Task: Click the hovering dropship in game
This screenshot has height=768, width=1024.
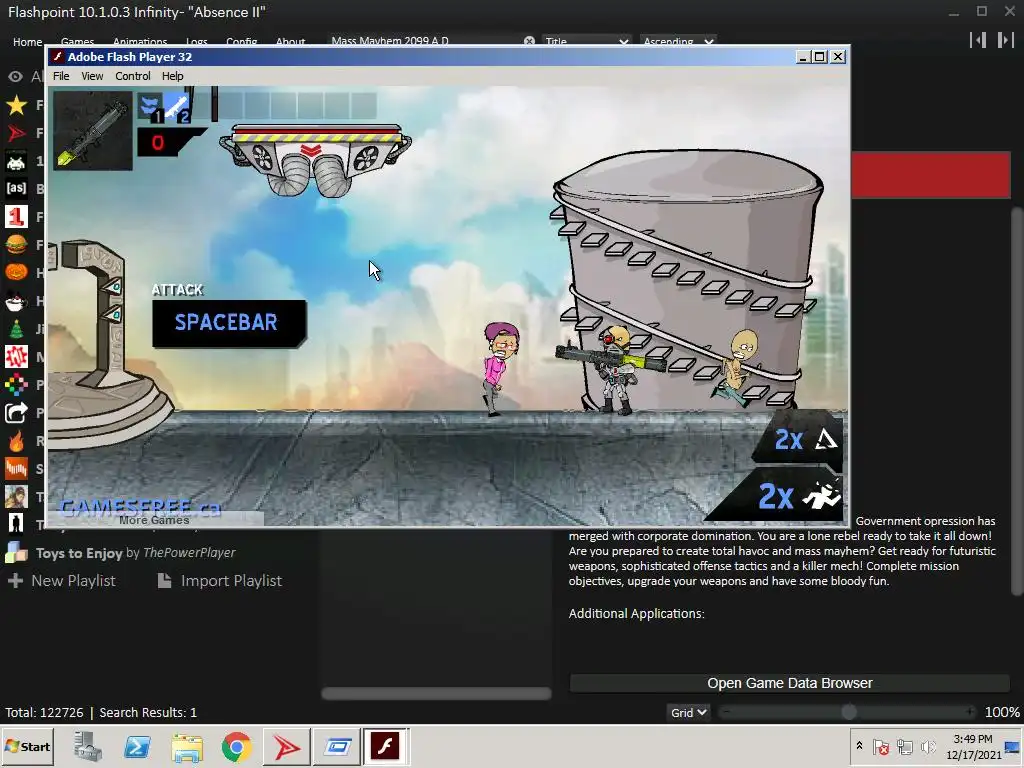Action: pyautogui.click(x=315, y=159)
